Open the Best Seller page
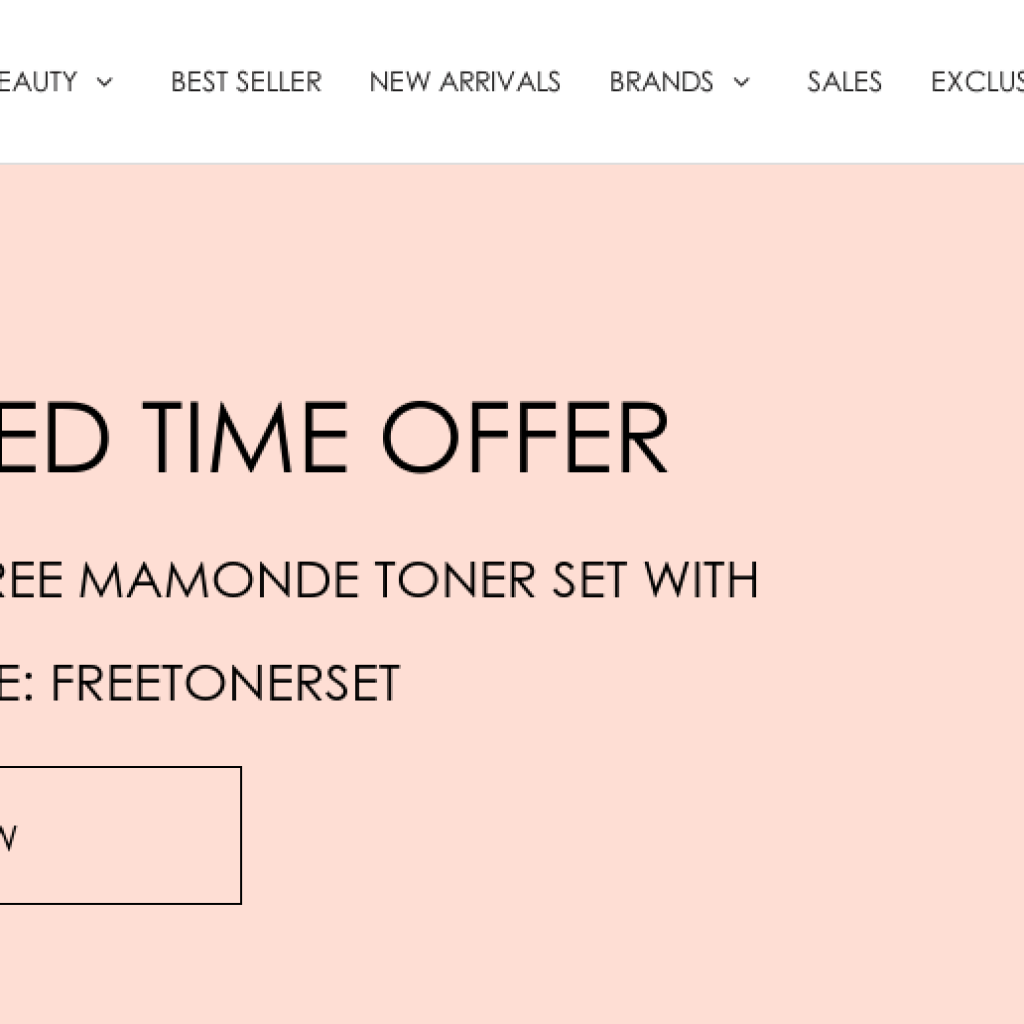1024x1024 pixels. 246,82
